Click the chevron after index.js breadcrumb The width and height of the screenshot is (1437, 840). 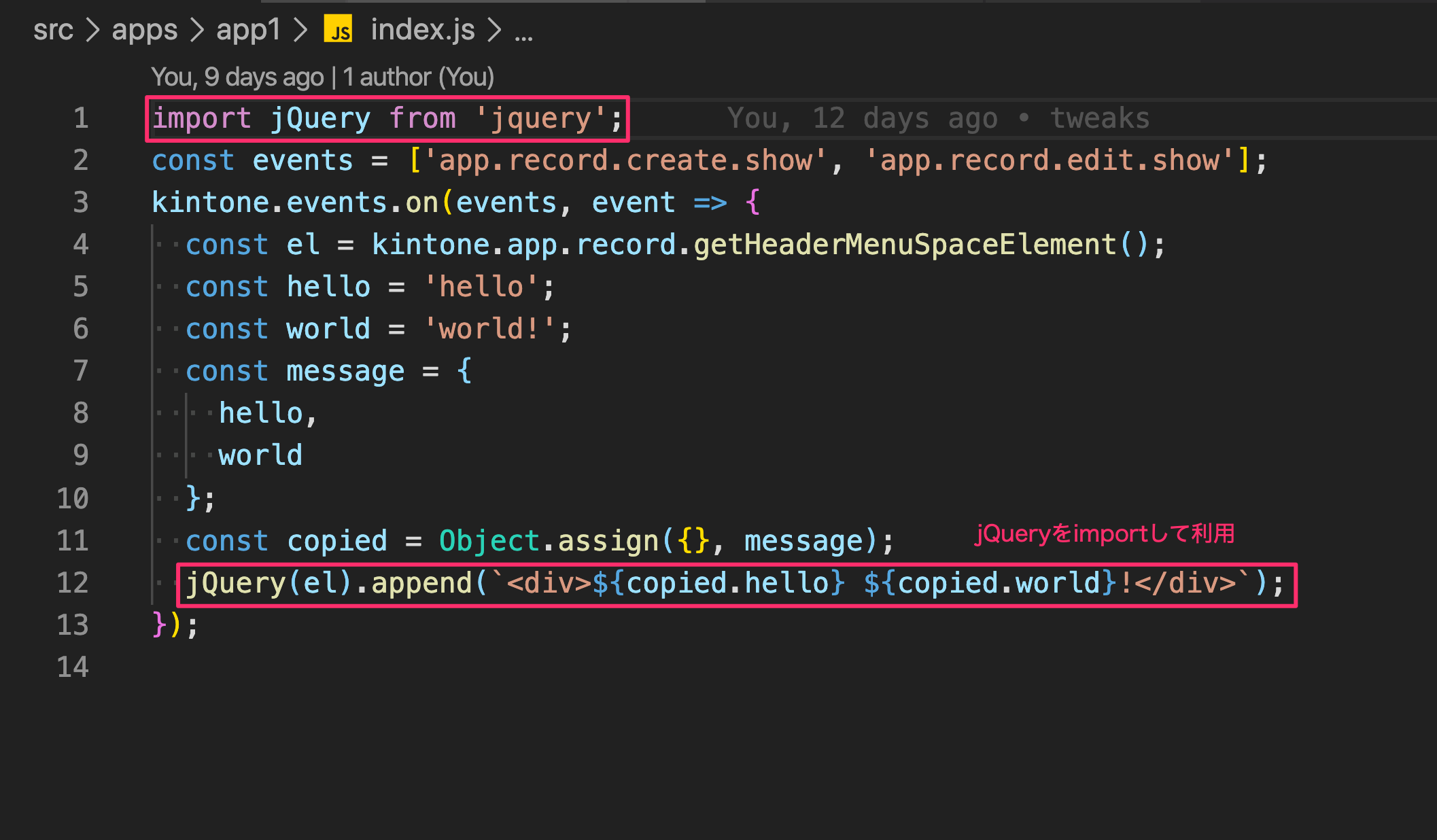coord(494,30)
